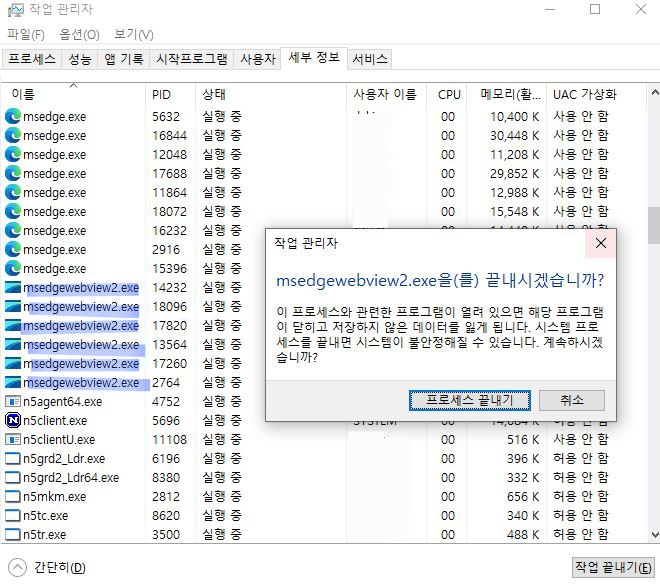Select the n5tc.exe process name
The width and height of the screenshot is (660, 588).
point(45,516)
